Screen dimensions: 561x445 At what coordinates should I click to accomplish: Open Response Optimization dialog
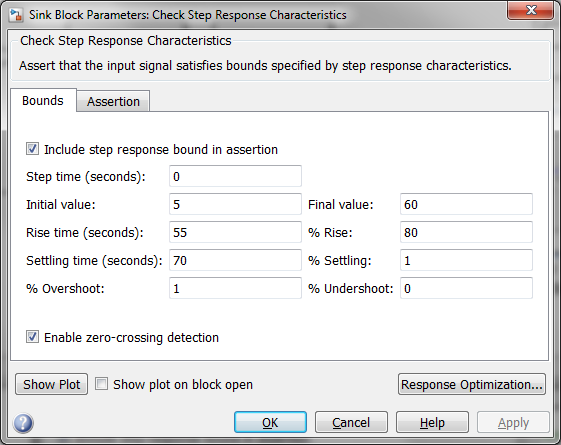coord(472,385)
